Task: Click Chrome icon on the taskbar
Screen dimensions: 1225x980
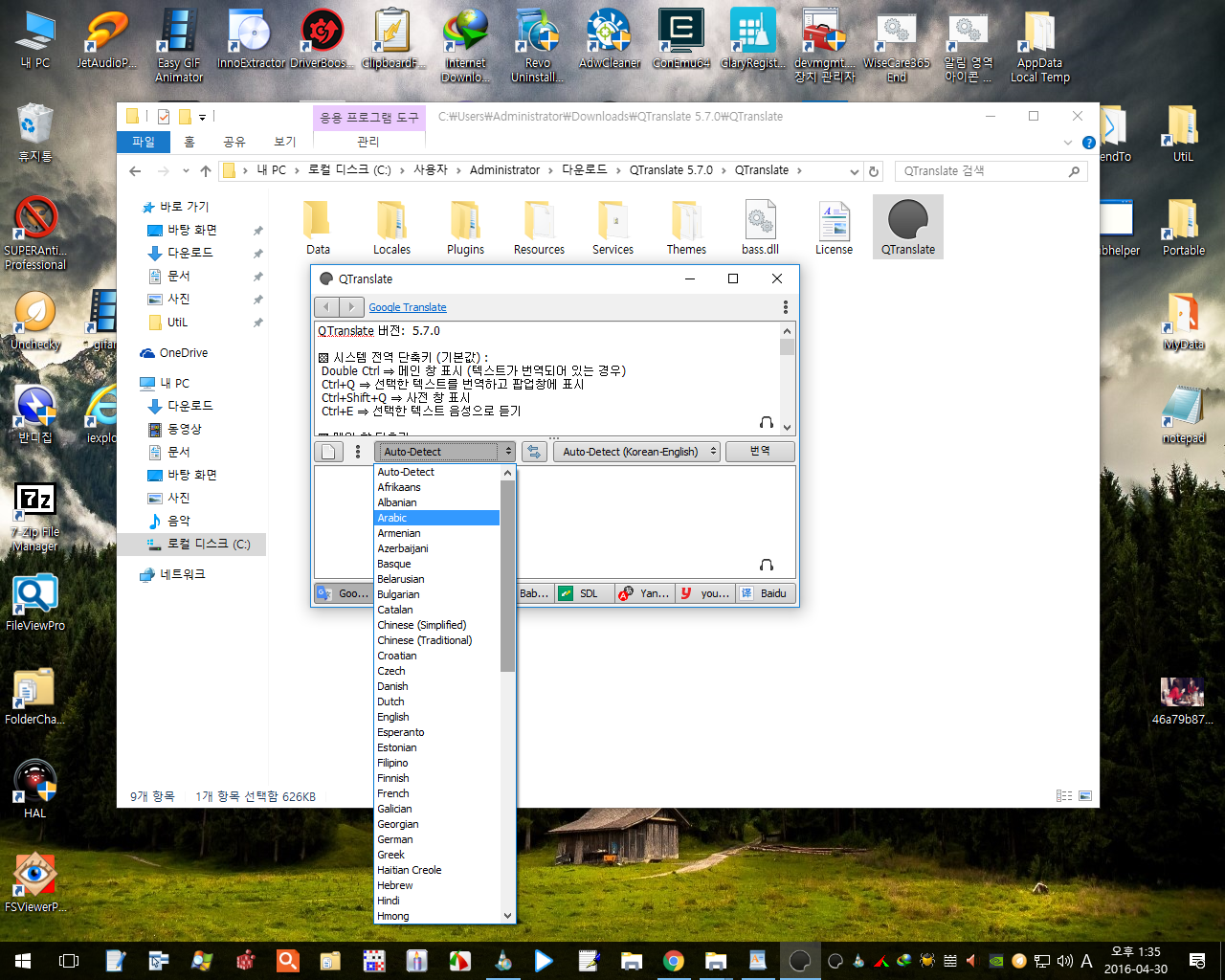Action: pyautogui.click(x=674, y=961)
